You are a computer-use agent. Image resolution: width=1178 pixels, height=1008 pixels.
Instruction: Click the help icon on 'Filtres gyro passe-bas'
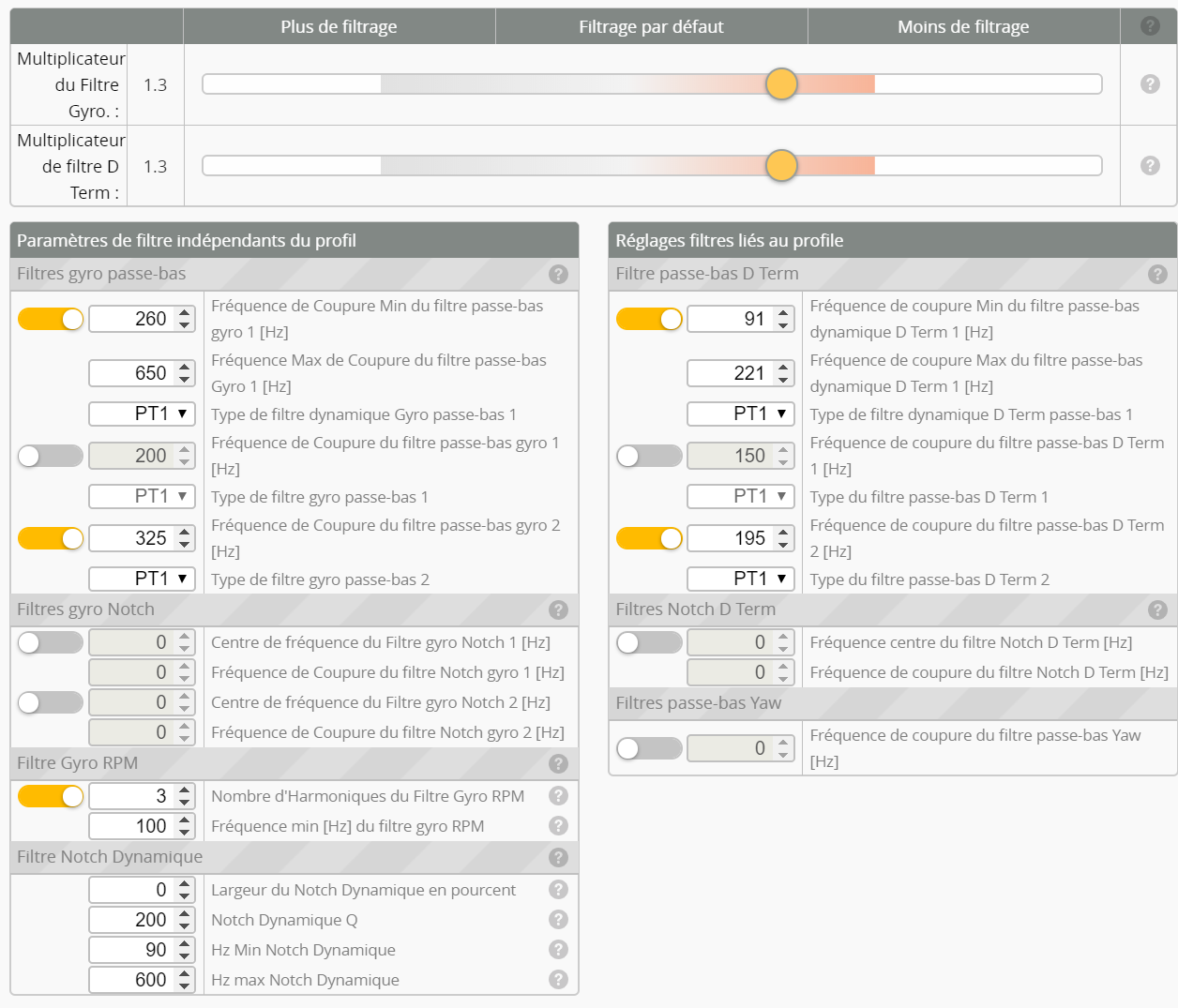tap(558, 274)
